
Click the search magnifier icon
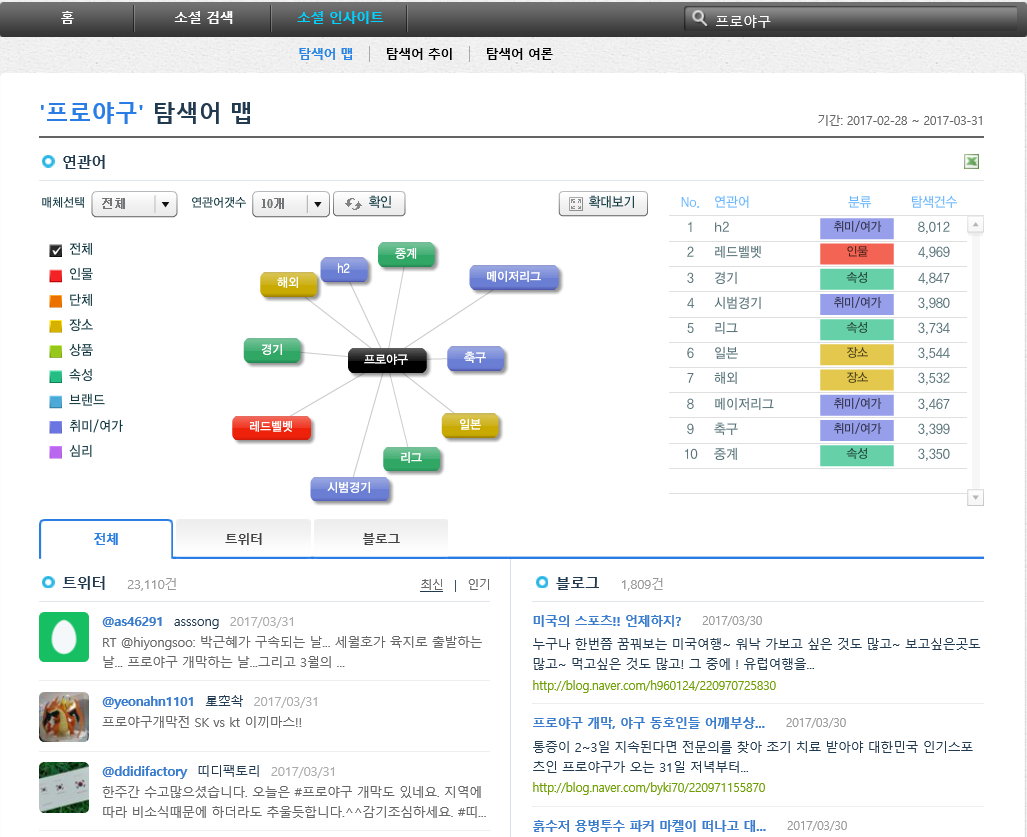700,18
